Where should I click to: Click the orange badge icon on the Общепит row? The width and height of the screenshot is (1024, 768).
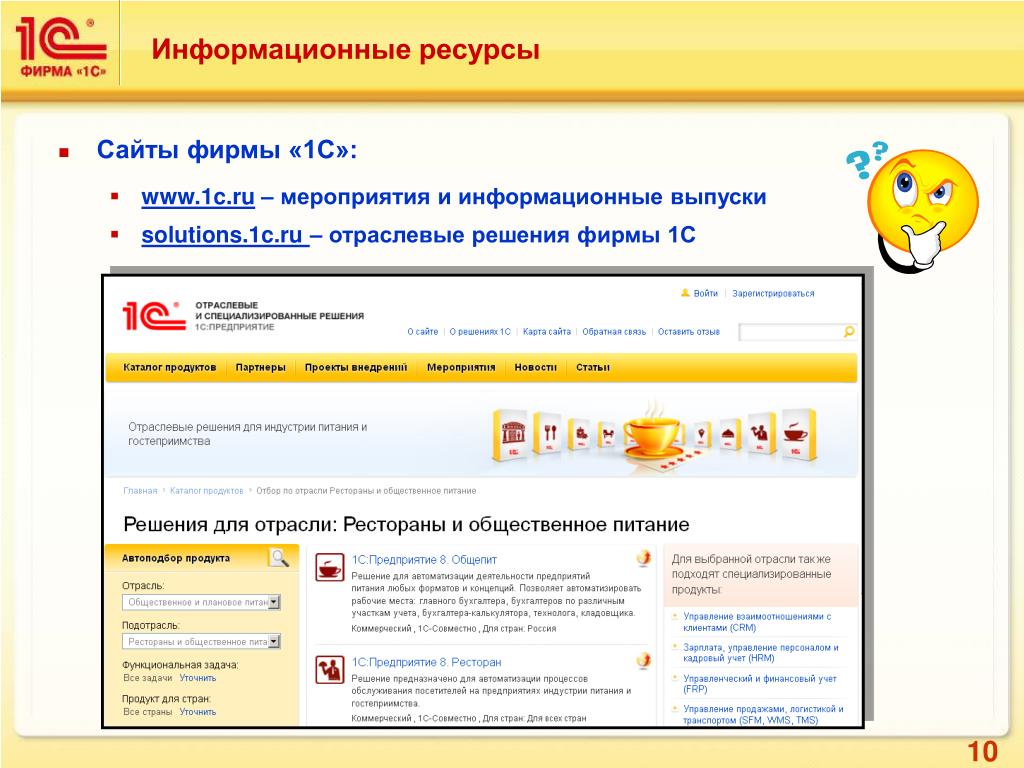pyautogui.click(x=643, y=558)
